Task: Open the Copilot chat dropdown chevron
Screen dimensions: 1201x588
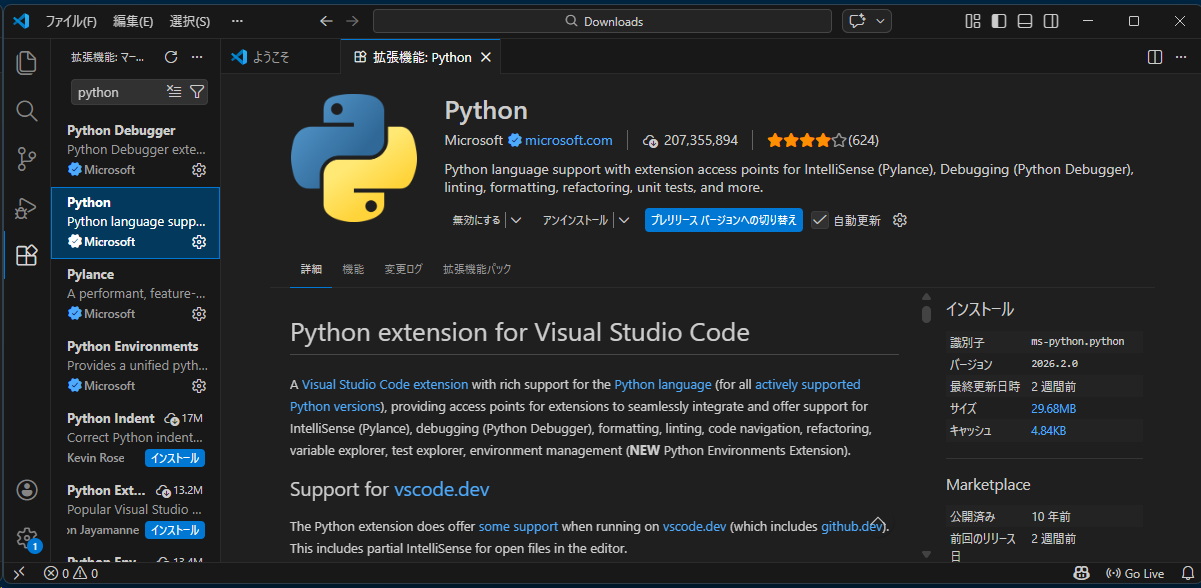Action: [x=881, y=21]
